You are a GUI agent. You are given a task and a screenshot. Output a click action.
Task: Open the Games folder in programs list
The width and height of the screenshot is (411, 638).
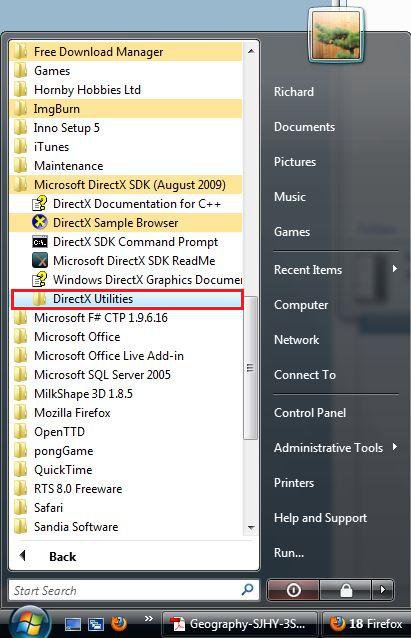(x=126, y=71)
